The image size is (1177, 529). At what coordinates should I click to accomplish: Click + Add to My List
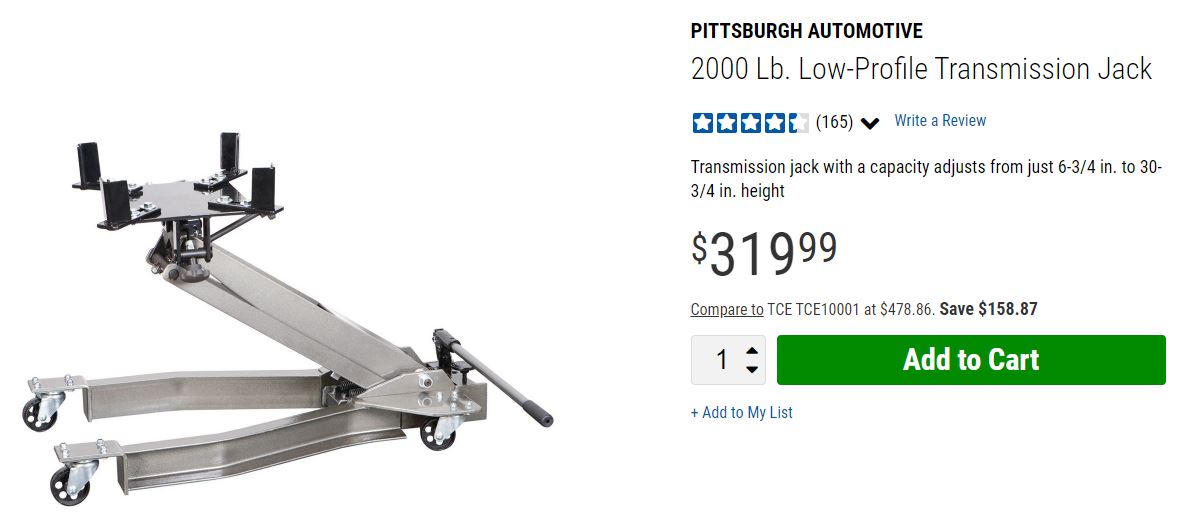point(741,413)
